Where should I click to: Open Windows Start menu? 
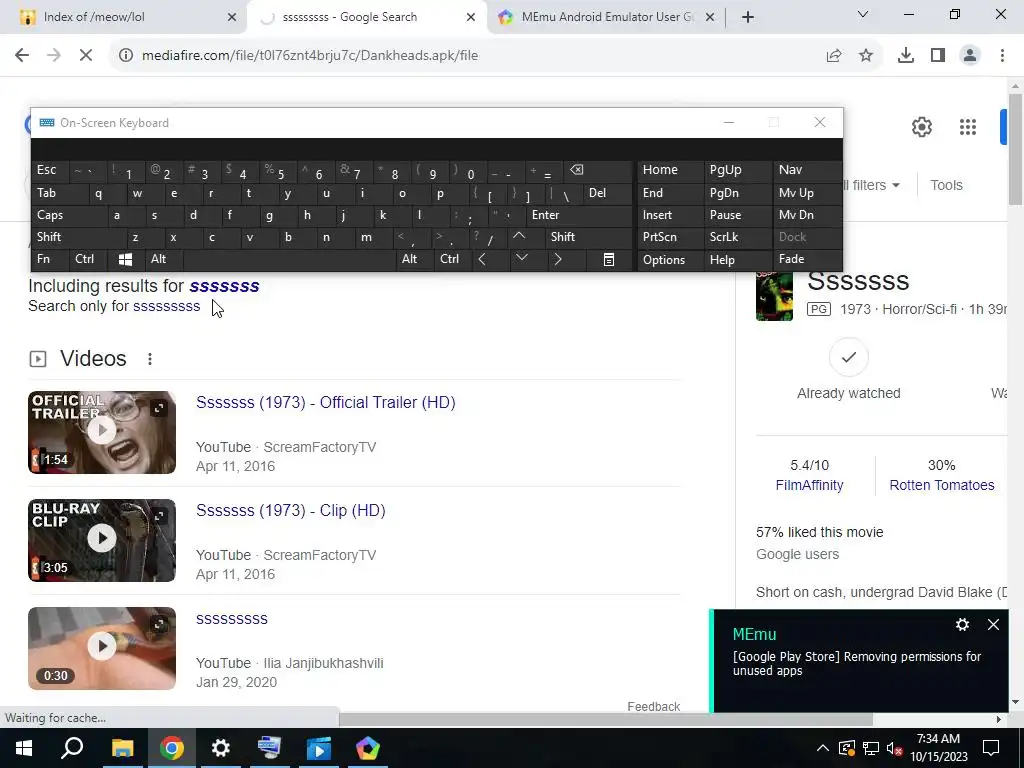click(x=24, y=748)
